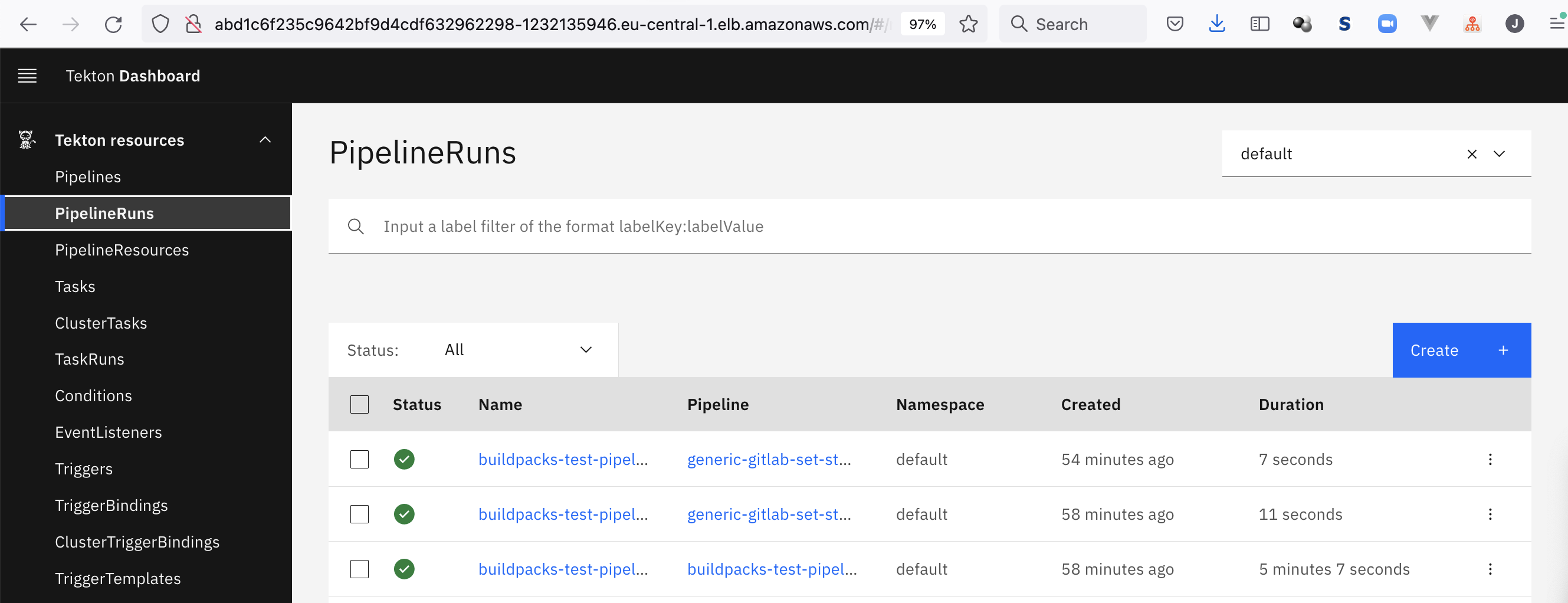Open the Firefox application menu icon

click(x=1557, y=23)
